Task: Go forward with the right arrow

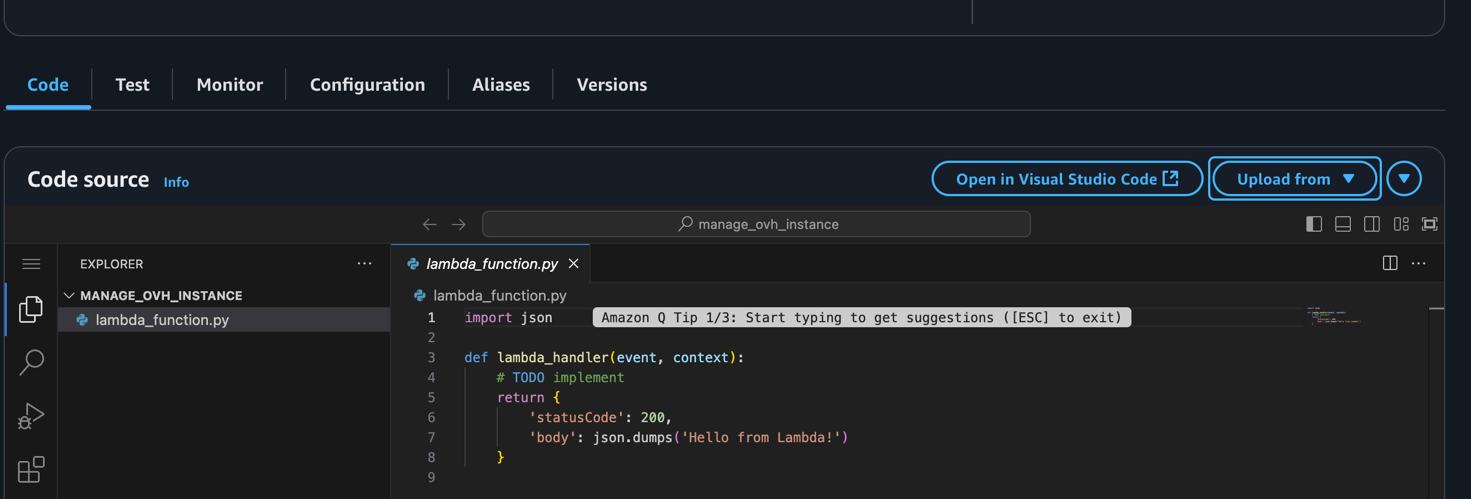Action: point(459,224)
